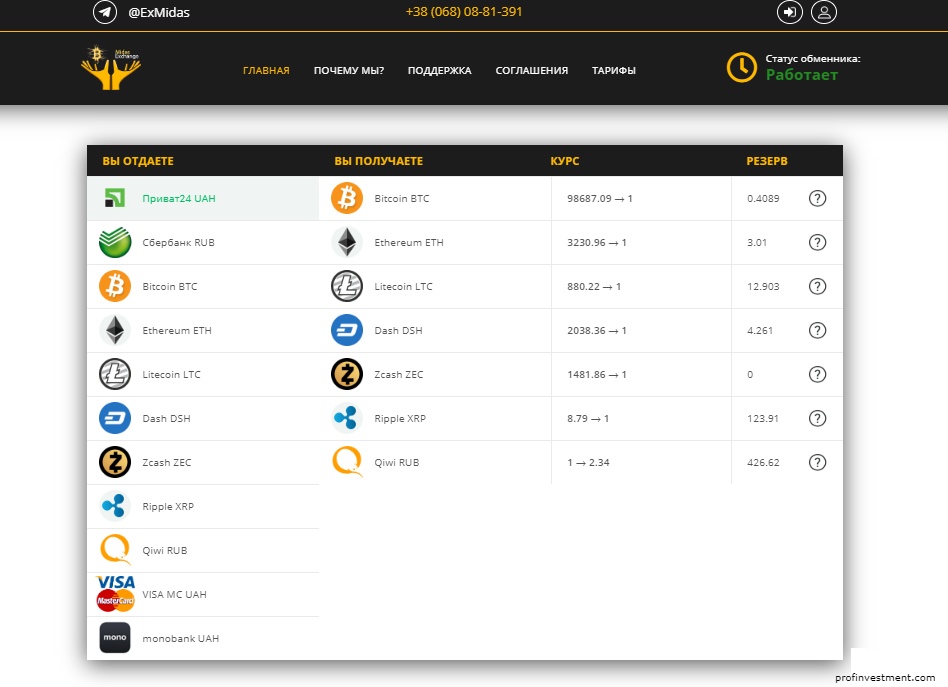
Task: Select the Приват24 UAH logo icon in give column
Action: 115,198
